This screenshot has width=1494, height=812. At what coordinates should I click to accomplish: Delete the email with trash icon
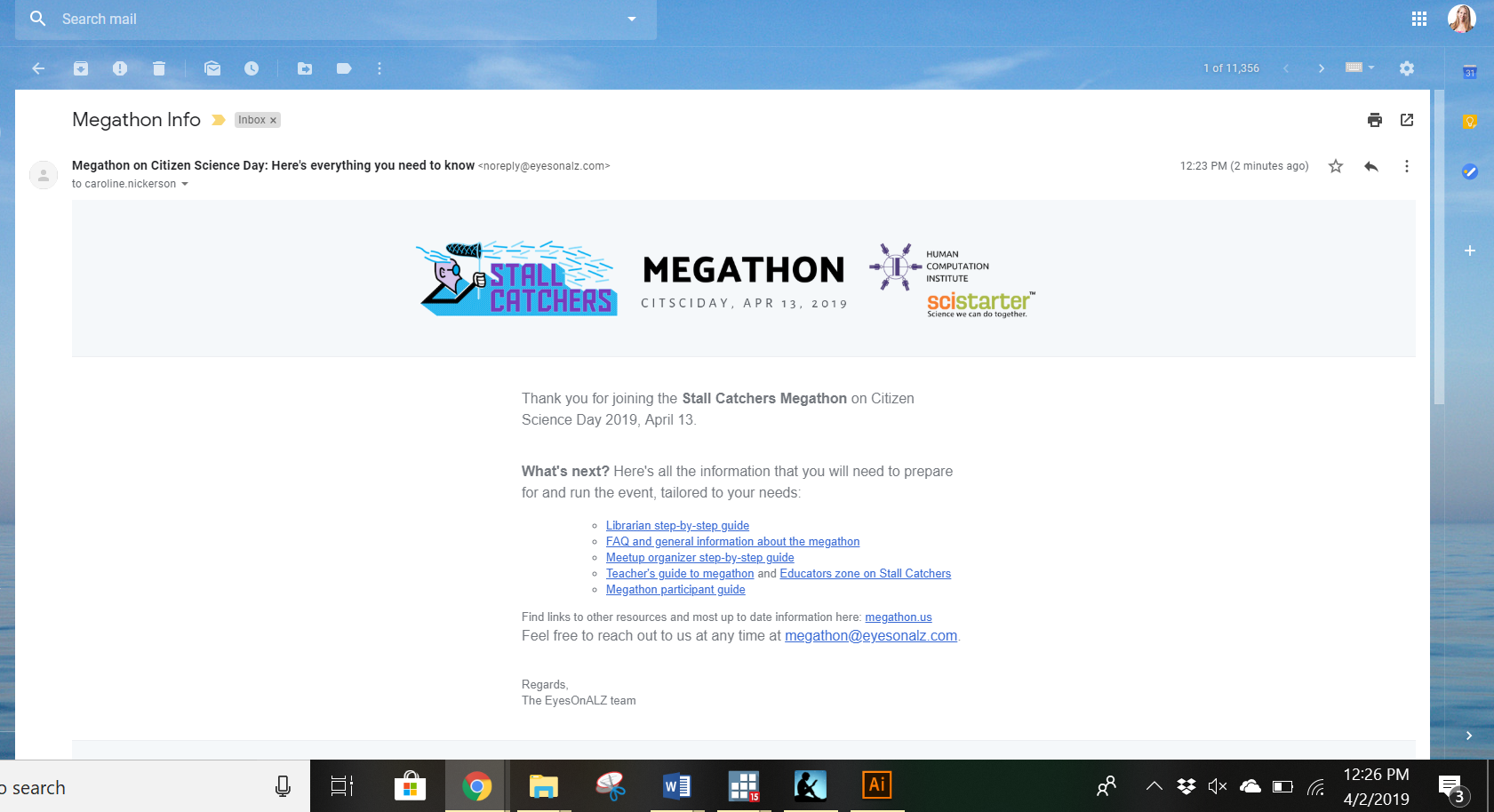coord(159,68)
